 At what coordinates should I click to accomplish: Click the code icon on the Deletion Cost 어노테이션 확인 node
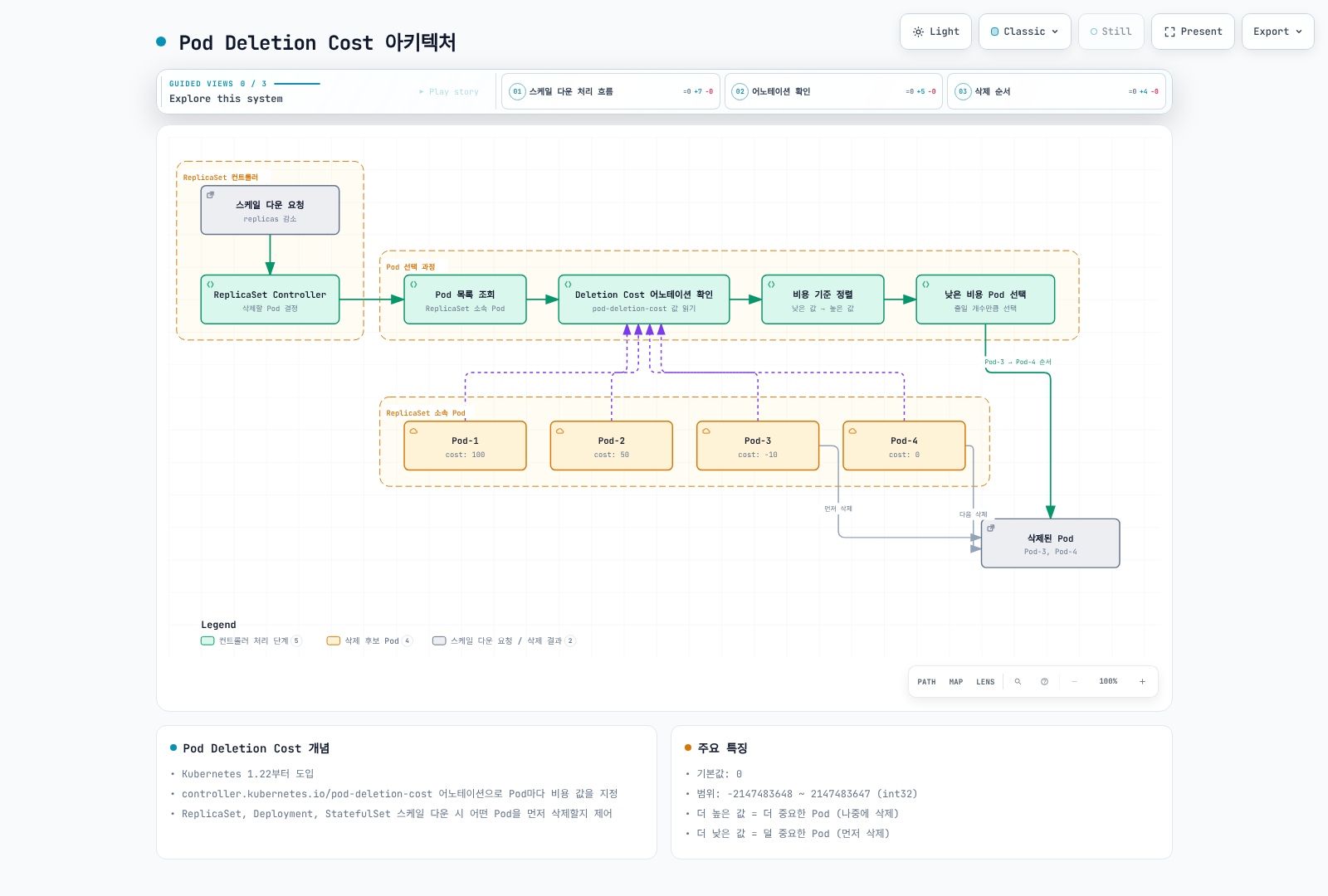pos(568,285)
